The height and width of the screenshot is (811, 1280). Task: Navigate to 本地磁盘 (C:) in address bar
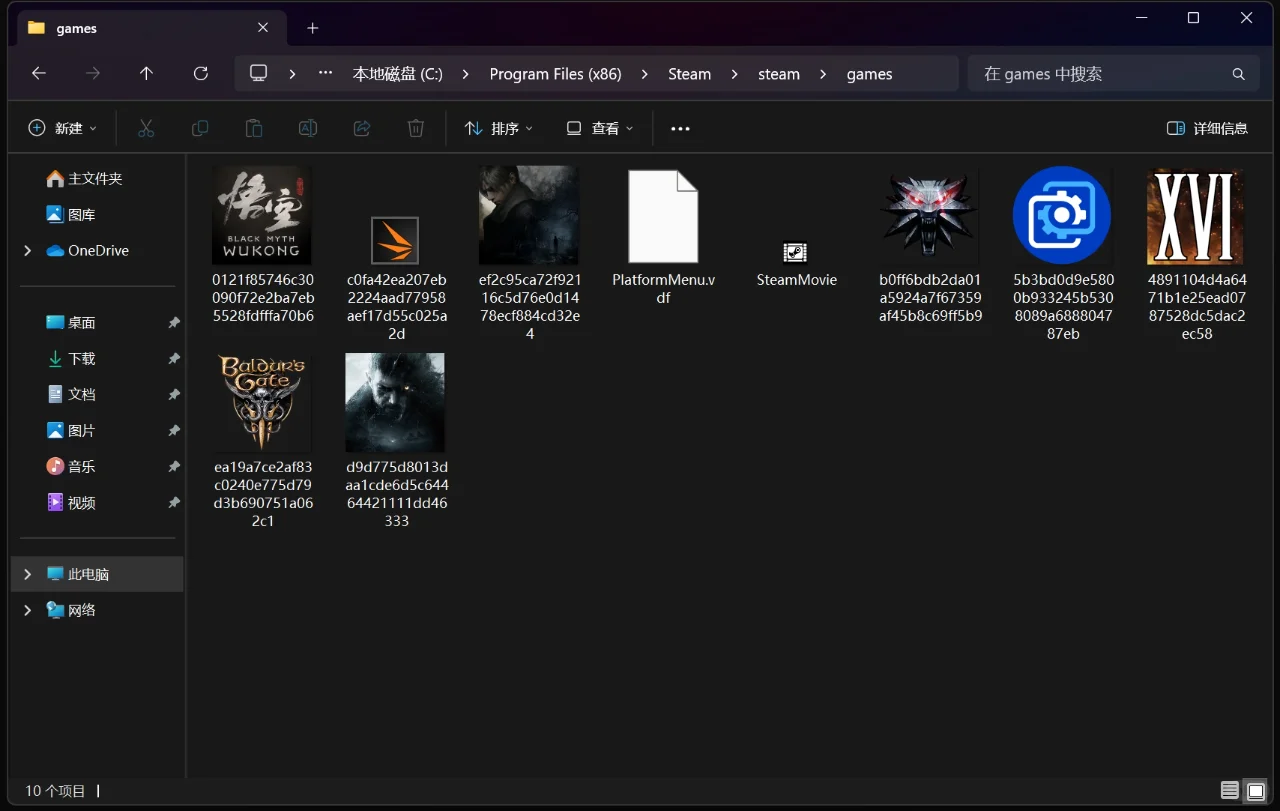(397, 74)
